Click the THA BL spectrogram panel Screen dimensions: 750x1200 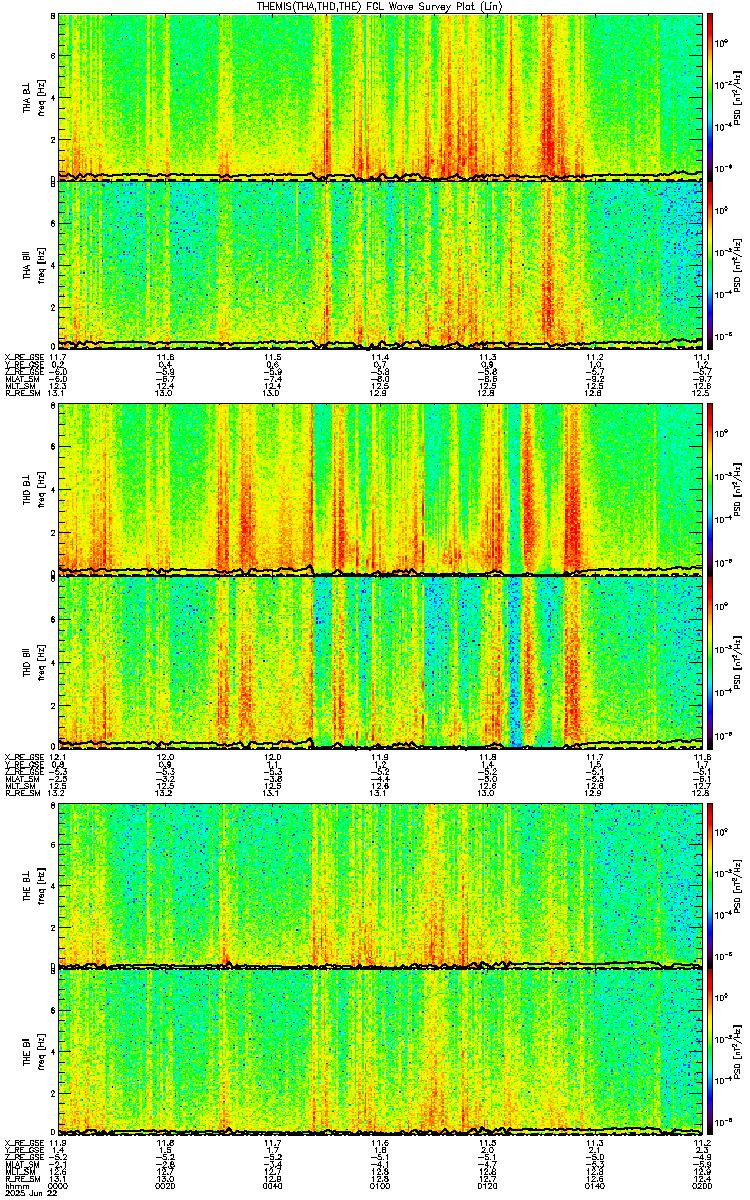click(380, 97)
